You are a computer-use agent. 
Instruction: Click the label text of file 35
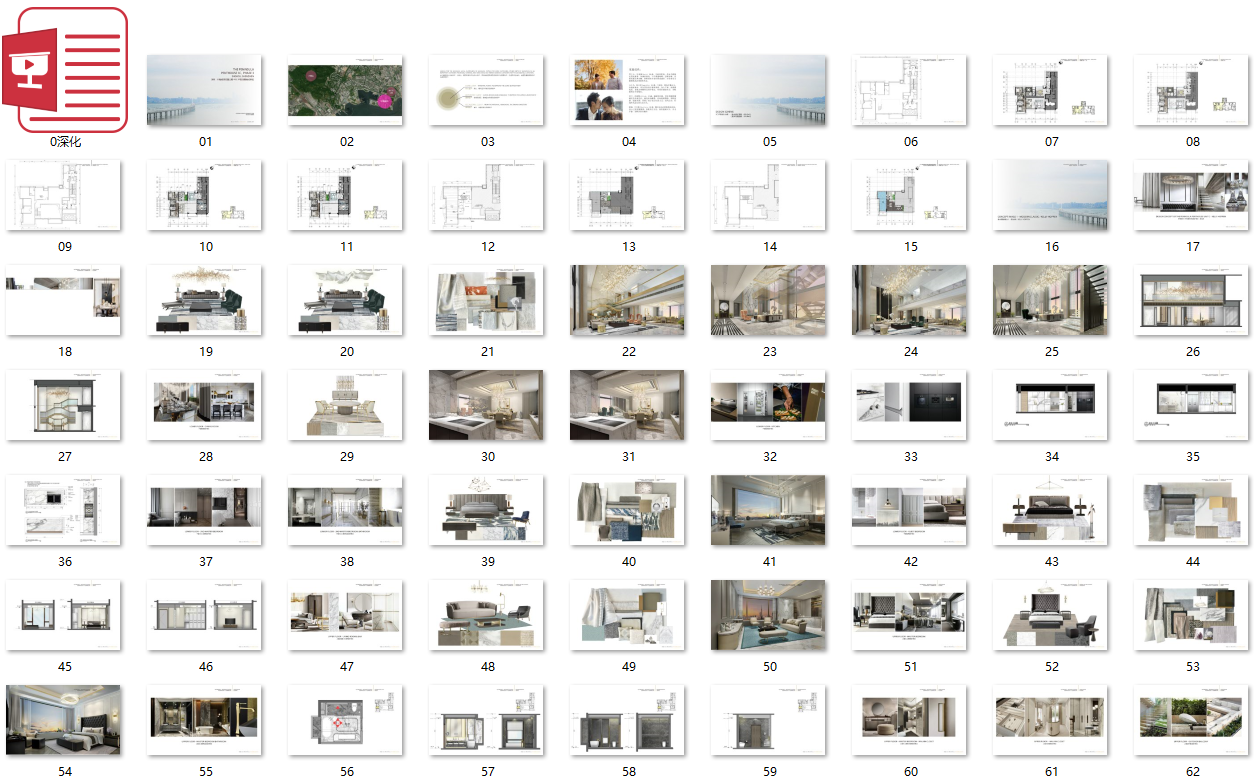(1192, 457)
